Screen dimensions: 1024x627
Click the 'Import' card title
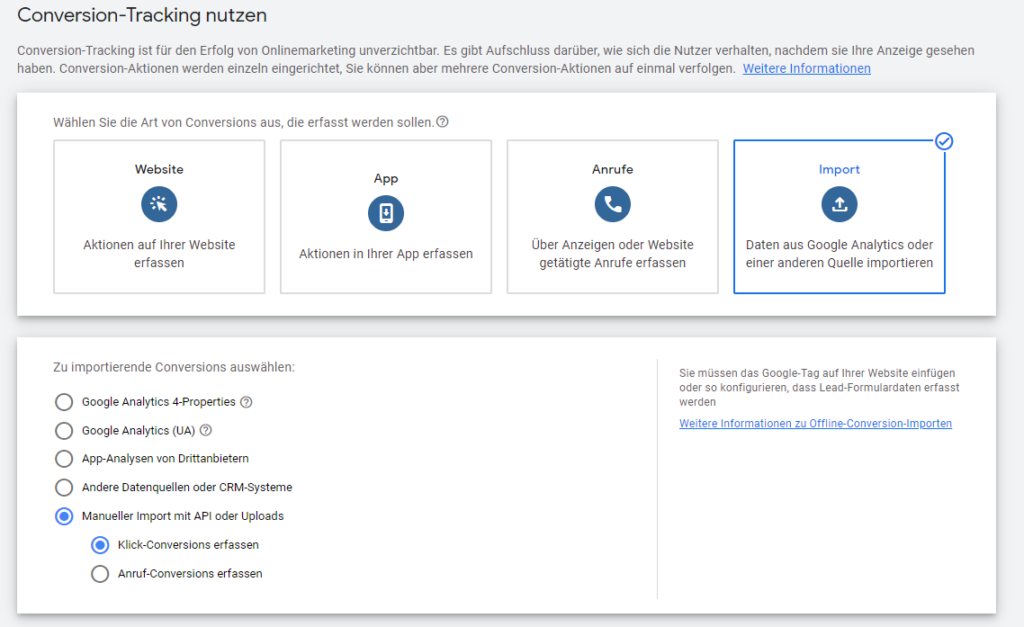click(x=839, y=169)
